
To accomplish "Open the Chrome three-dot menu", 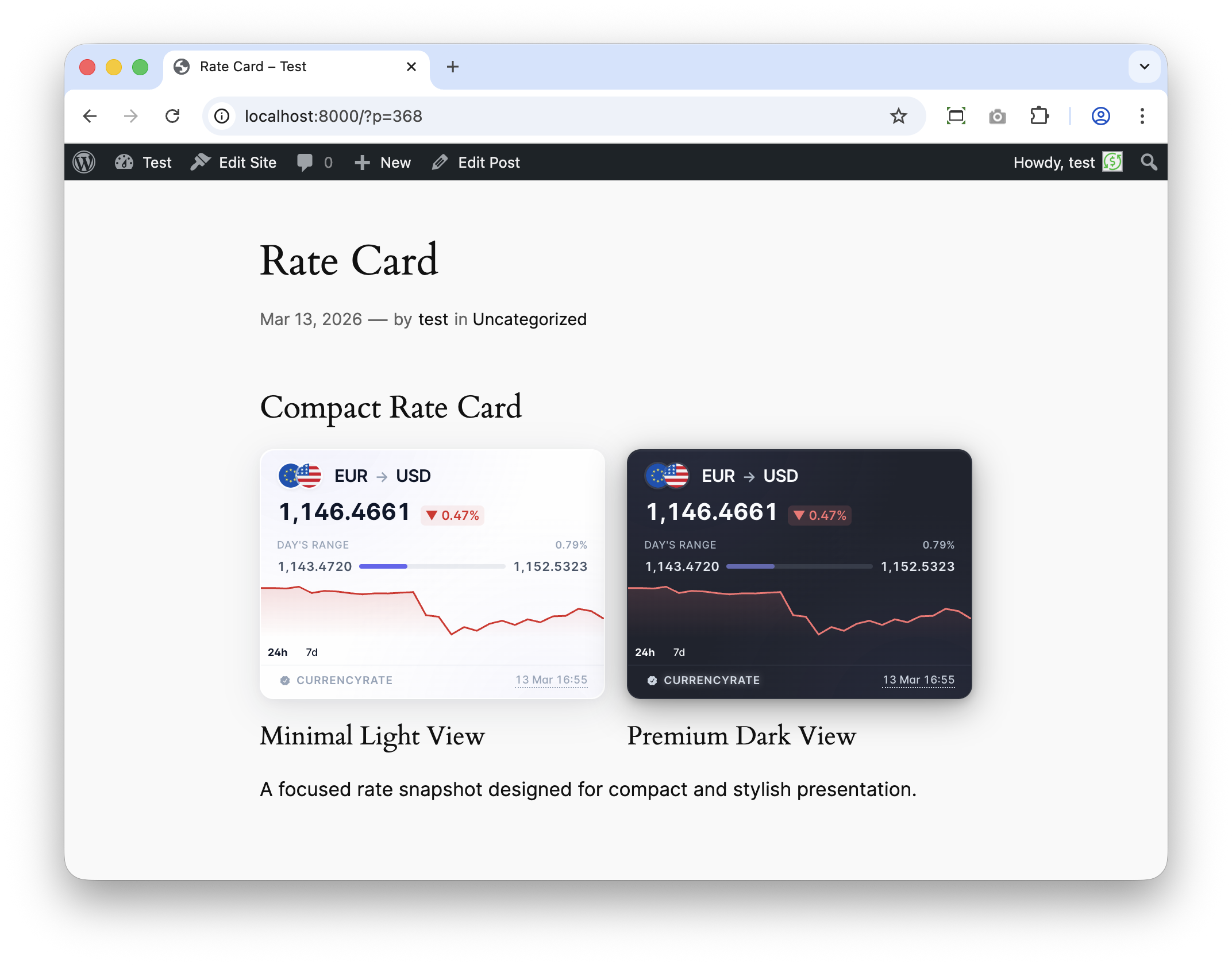I will [1142, 116].
